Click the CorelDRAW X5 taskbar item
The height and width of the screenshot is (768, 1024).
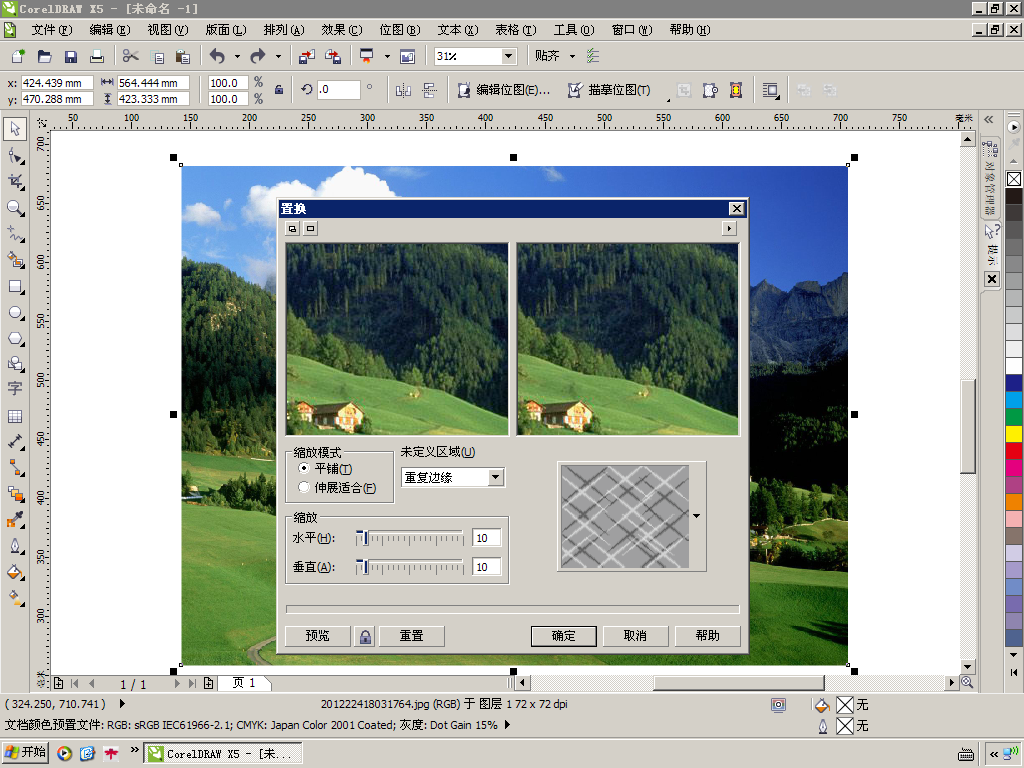click(x=222, y=754)
